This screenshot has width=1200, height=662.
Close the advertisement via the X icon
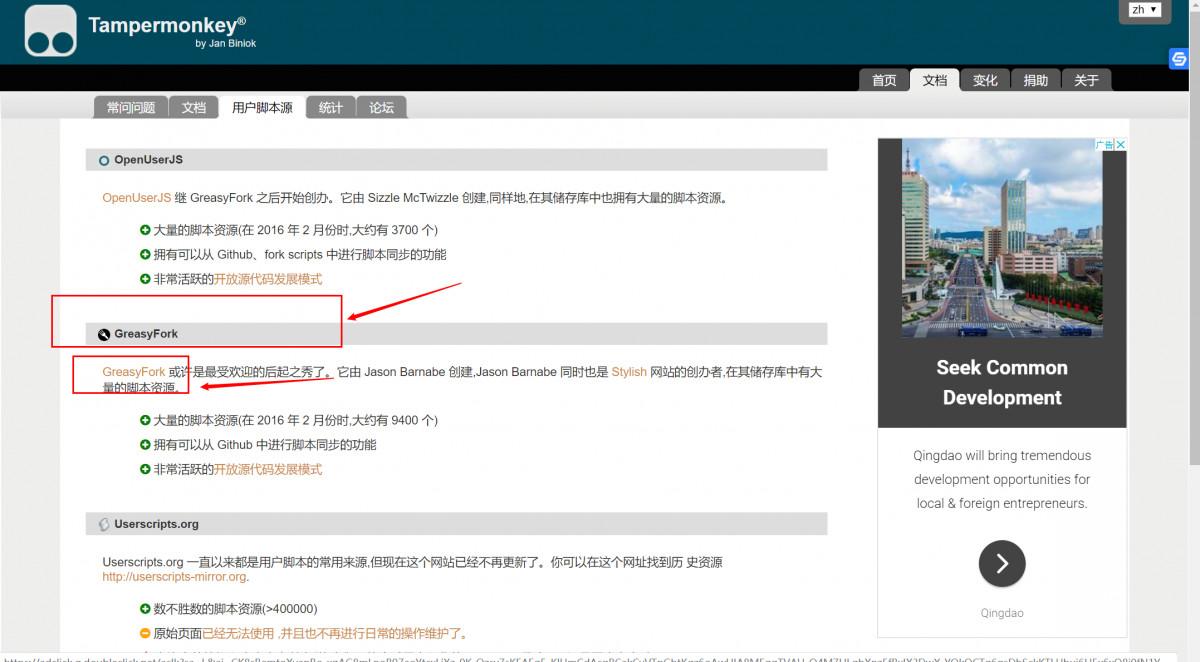coord(1121,144)
